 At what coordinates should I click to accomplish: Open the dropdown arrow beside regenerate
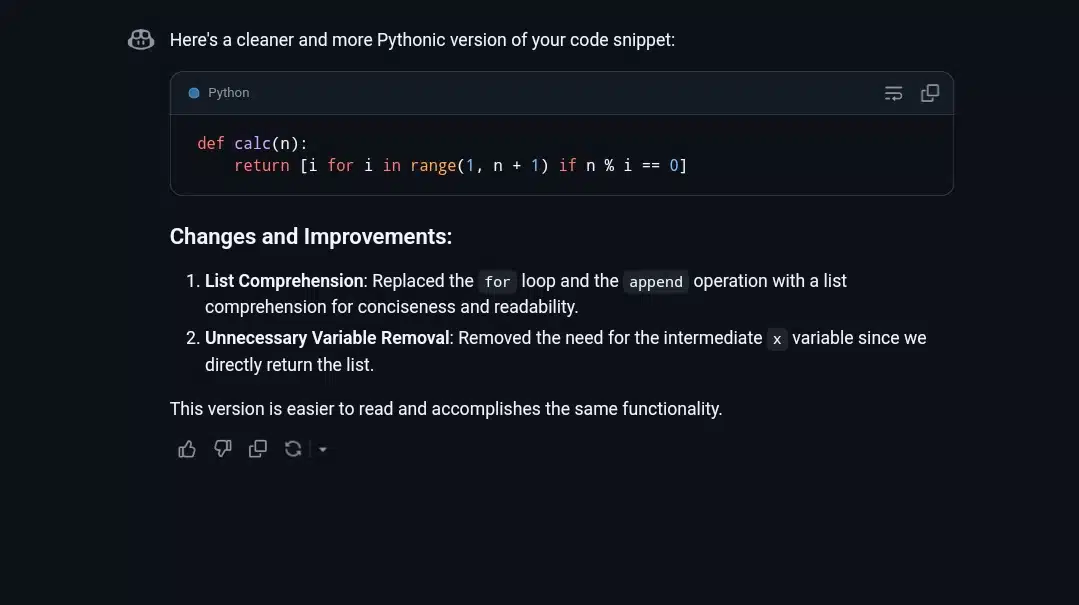point(322,449)
